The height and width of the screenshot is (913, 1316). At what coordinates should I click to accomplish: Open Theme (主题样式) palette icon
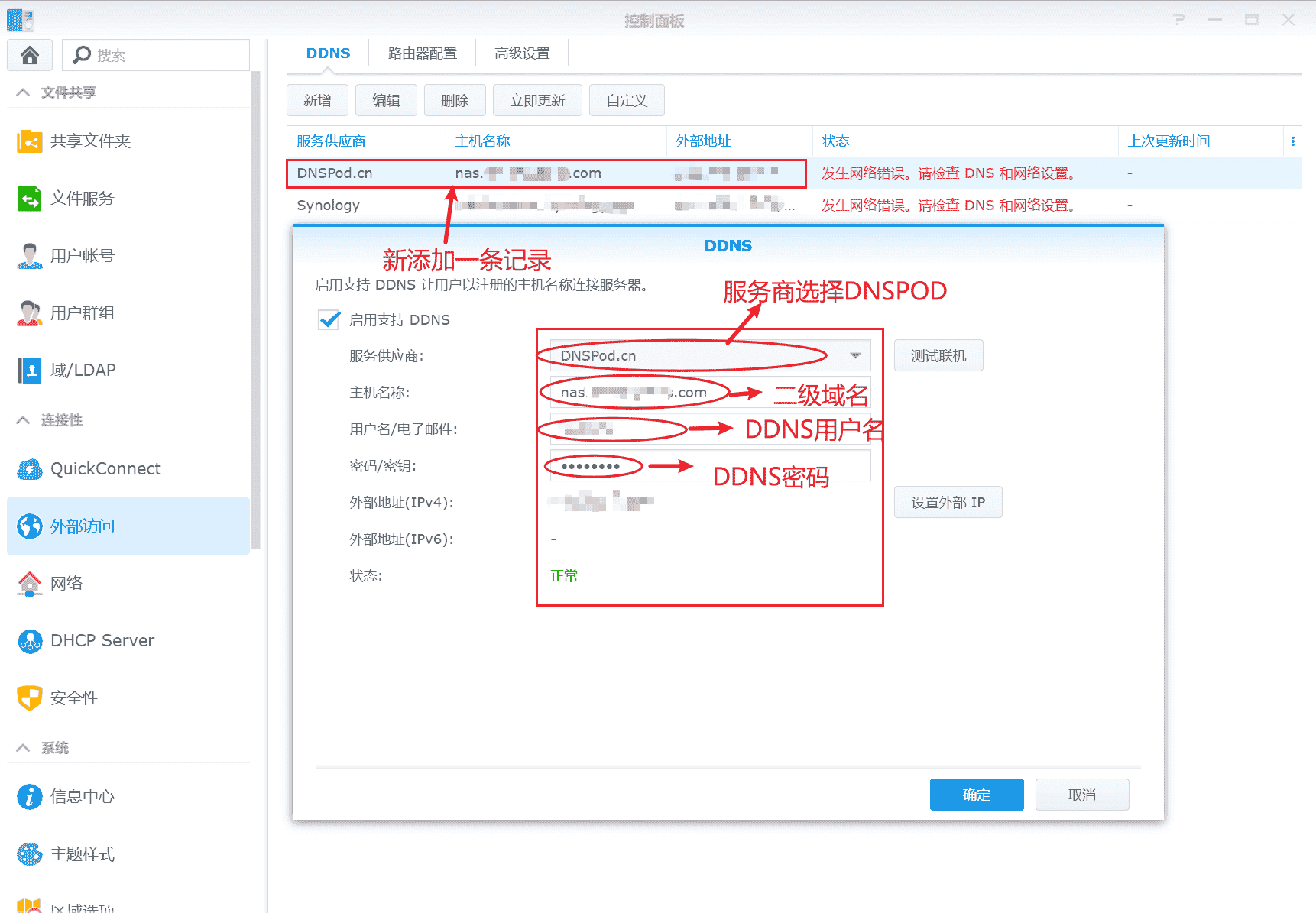coord(30,854)
